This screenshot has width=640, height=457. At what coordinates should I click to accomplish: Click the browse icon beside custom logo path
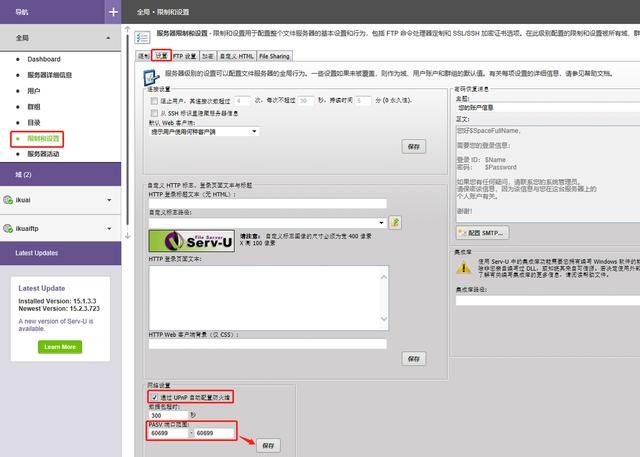[395, 222]
